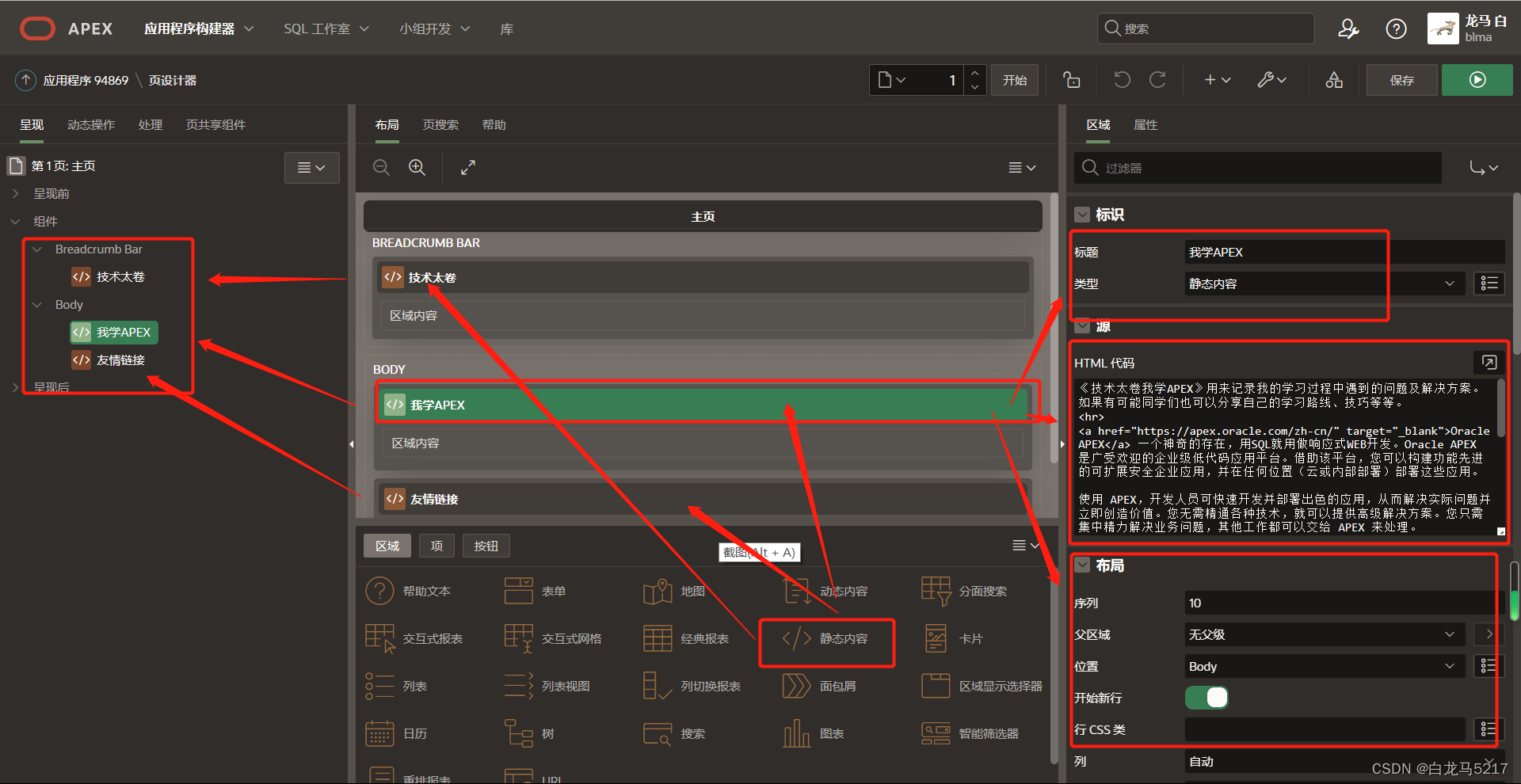The width and height of the screenshot is (1521, 784).
Task: Select the Chart gallery item
Action: coord(813,734)
